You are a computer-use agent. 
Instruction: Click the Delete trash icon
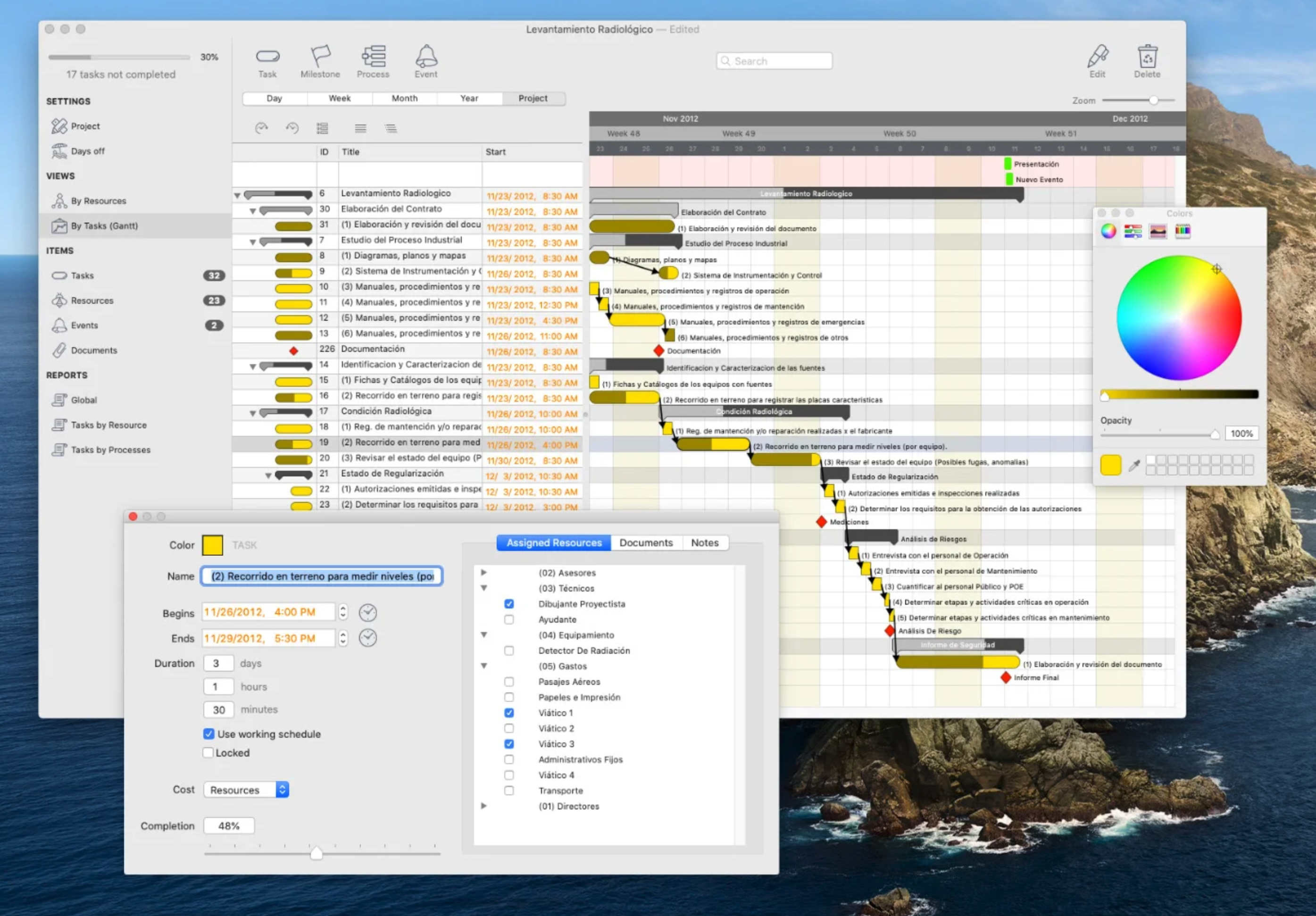(1147, 62)
